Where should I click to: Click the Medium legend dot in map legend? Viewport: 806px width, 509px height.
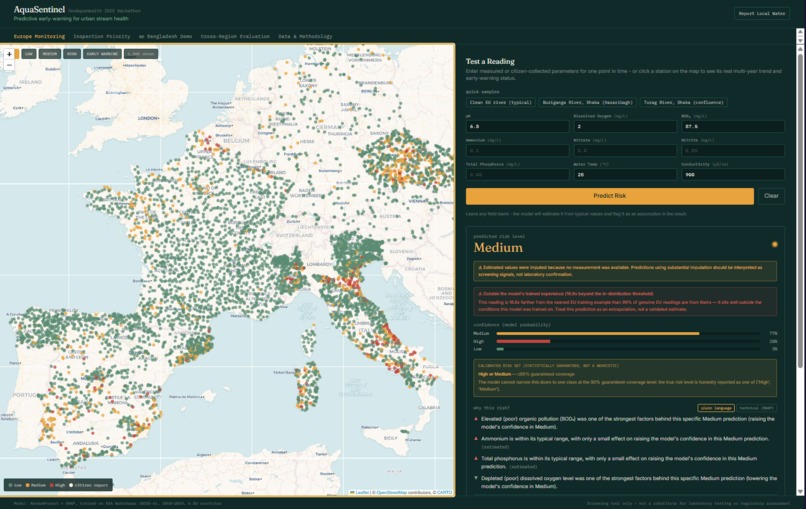click(27, 485)
